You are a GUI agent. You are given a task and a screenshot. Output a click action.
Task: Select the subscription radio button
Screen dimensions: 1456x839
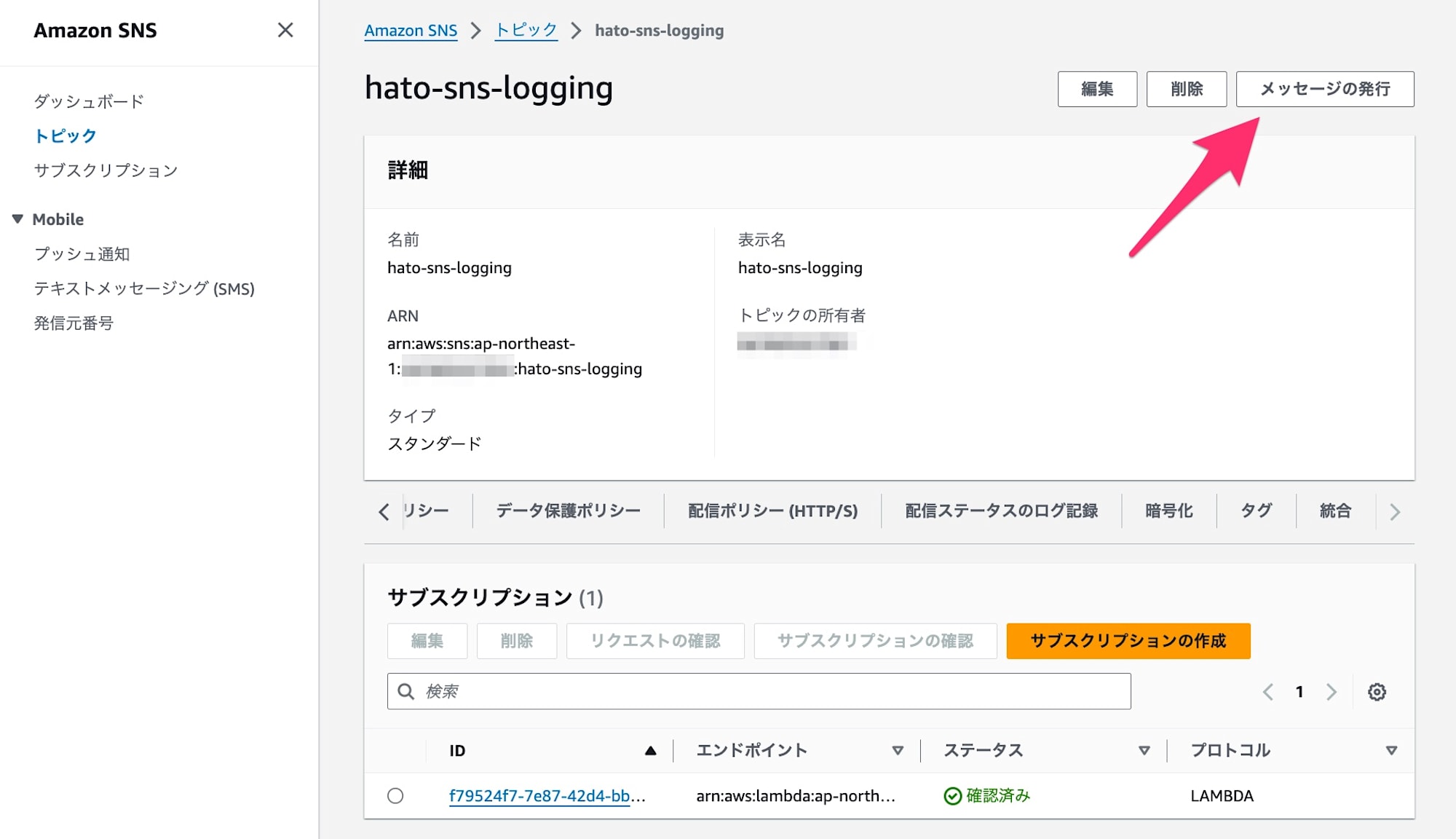[x=395, y=794]
